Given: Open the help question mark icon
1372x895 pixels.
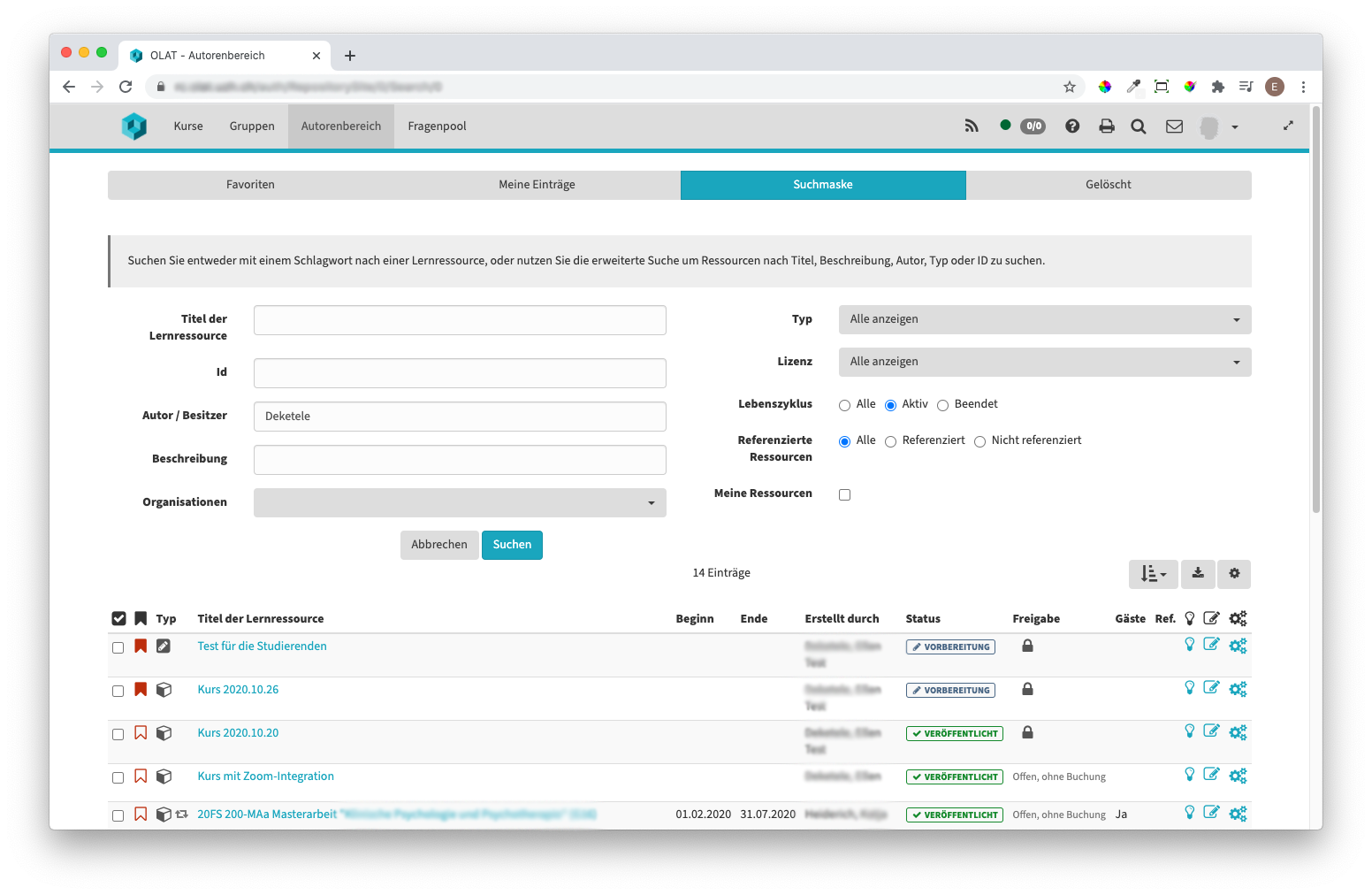Looking at the screenshot, I should (1072, 126).
